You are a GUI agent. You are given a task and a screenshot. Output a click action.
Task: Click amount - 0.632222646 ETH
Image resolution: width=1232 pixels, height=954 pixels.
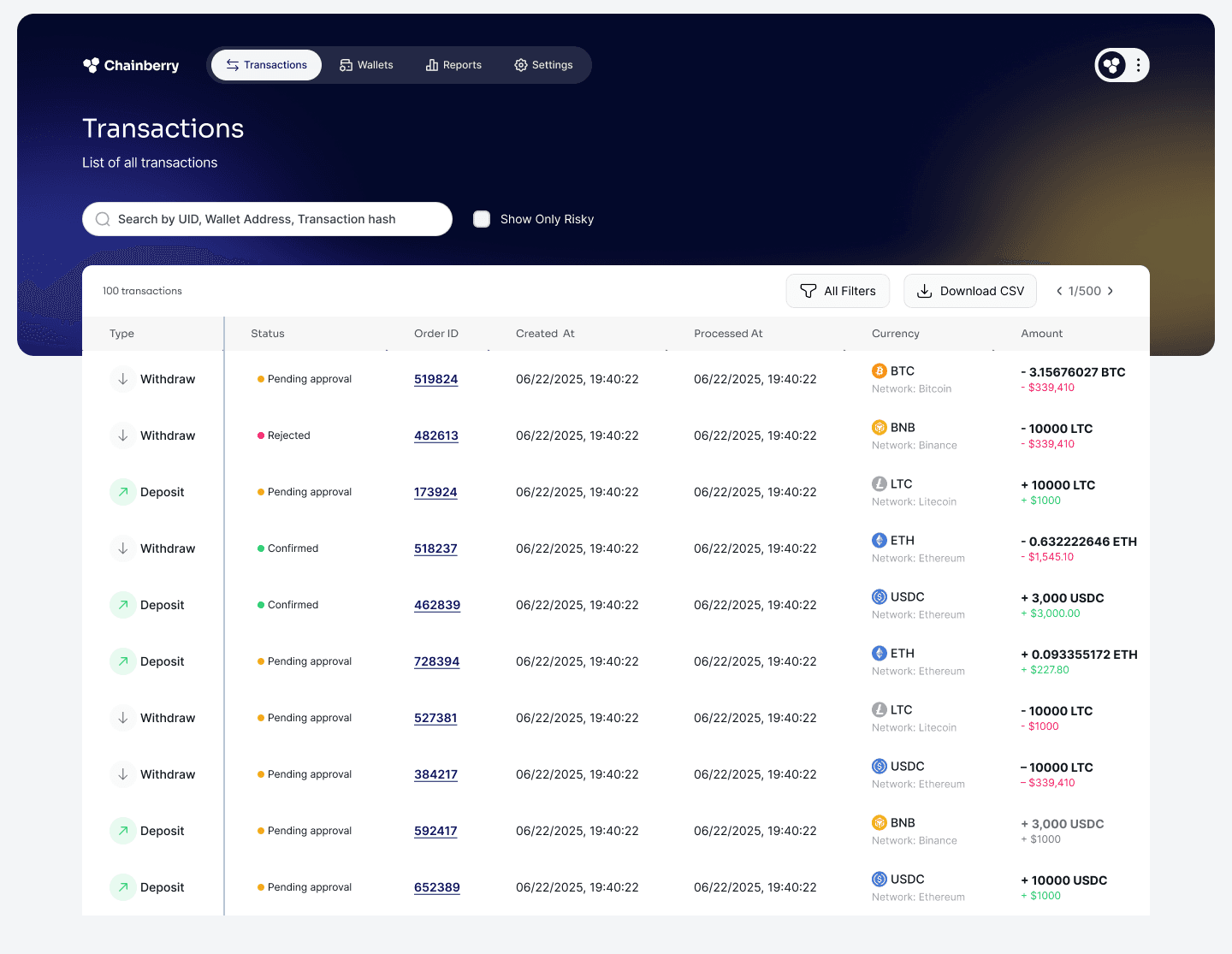1079,542
